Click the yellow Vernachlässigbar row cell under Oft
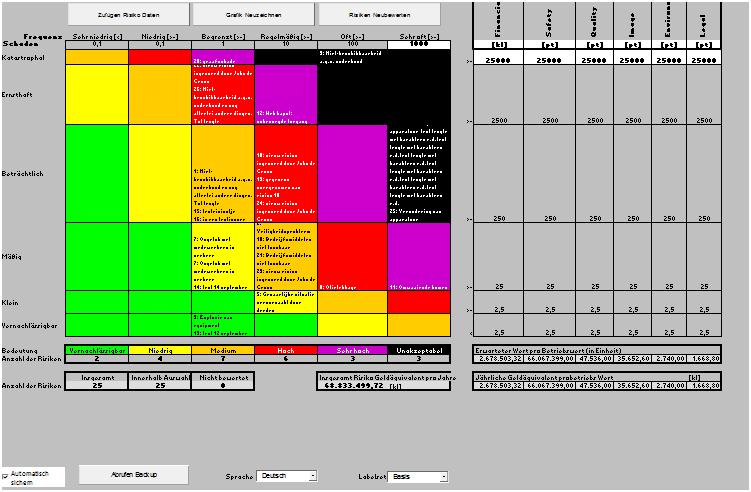The image size is (751, 492). [x=353, y=325]
